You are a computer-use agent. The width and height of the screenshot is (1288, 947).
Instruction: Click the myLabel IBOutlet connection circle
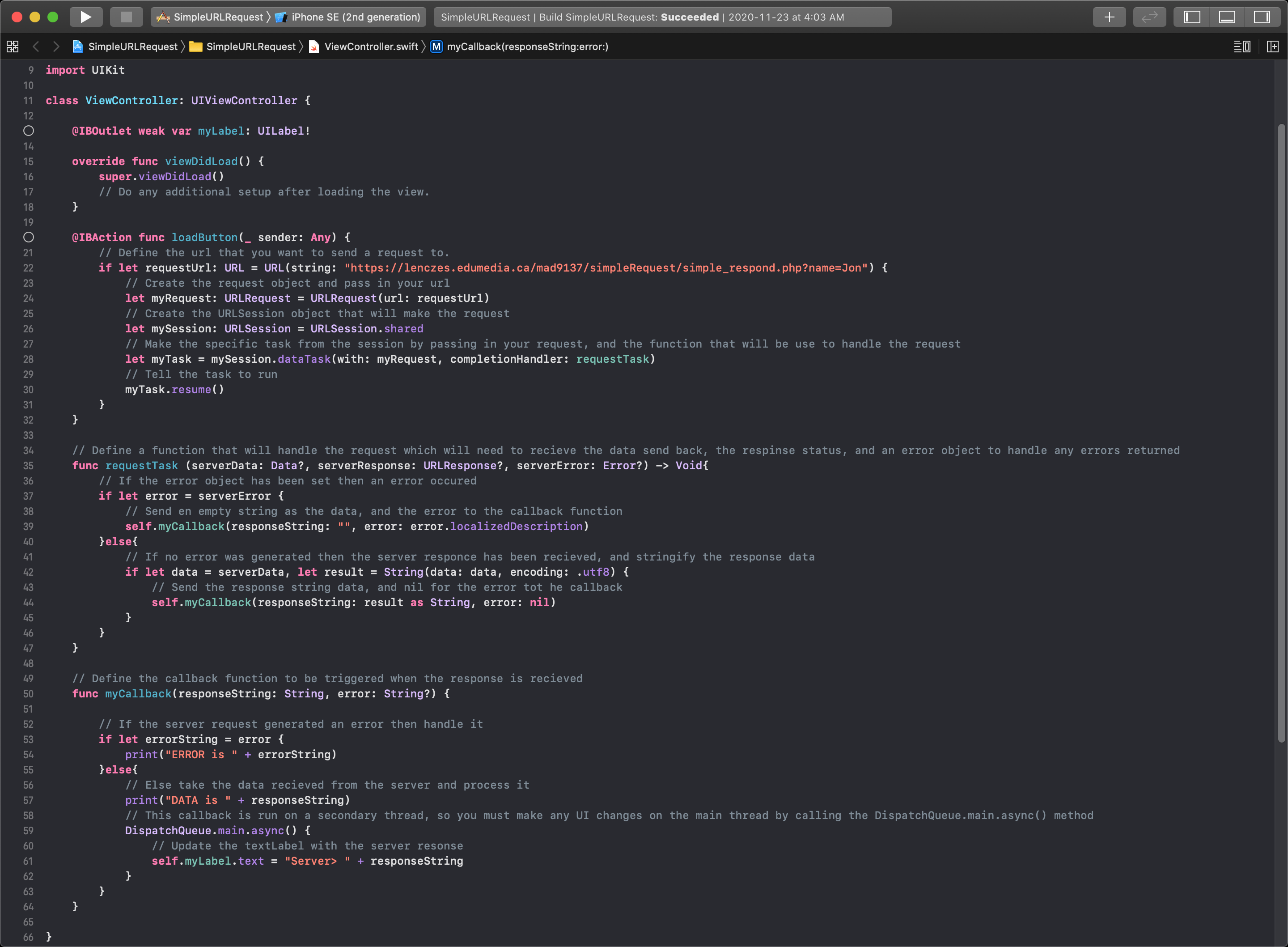tap(29, 131)
